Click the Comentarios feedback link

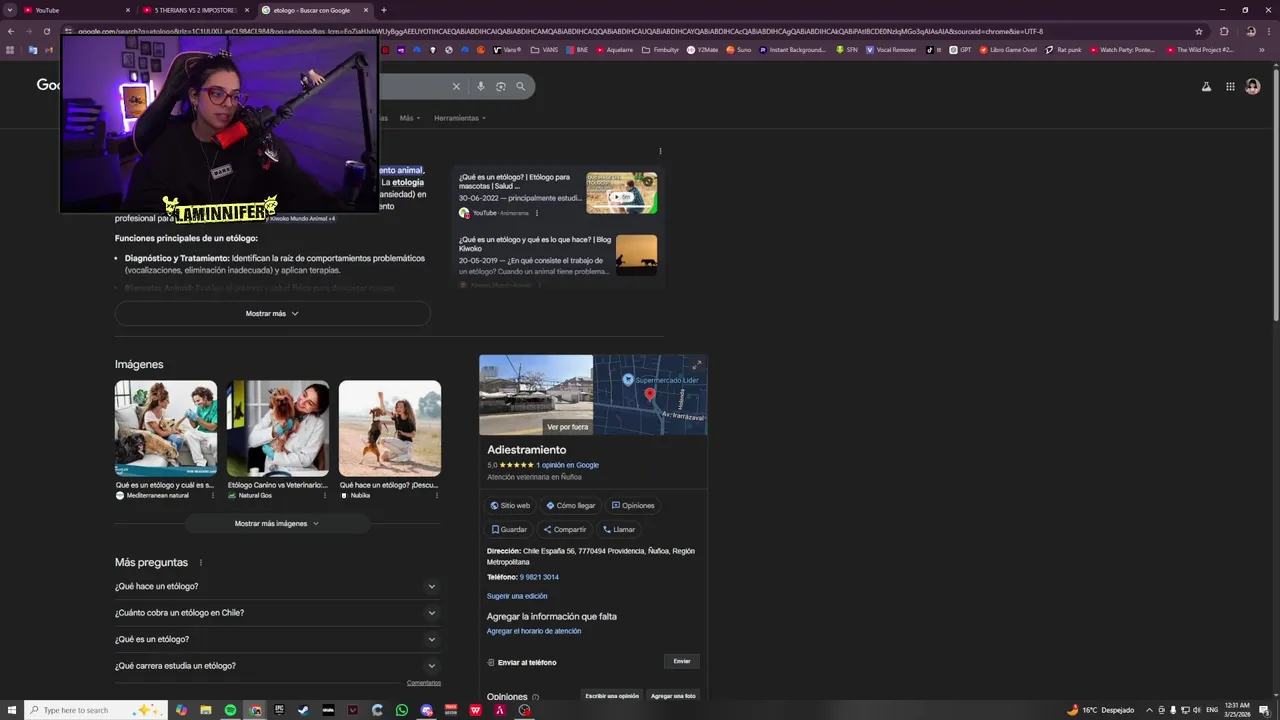424,683
